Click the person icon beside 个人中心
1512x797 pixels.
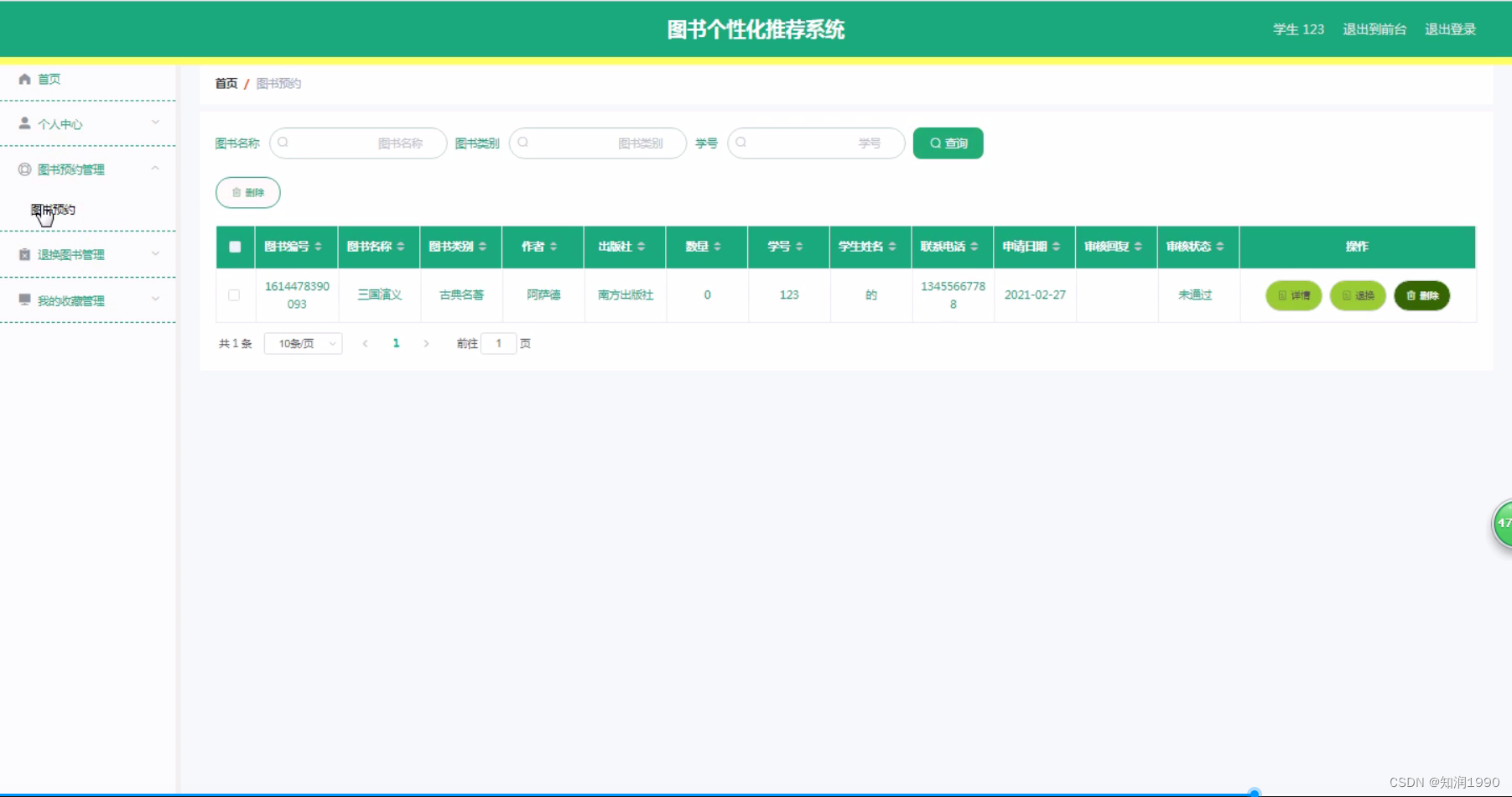click(x=25, y=123)
